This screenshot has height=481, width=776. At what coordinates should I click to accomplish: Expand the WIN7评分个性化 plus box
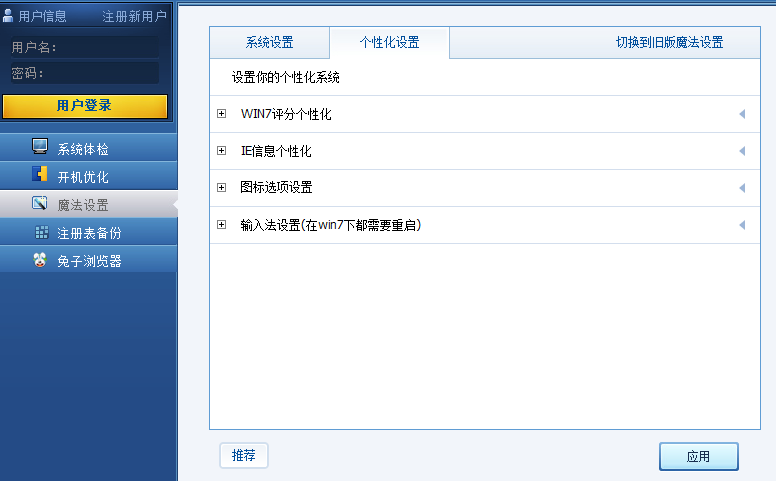point(222,114)
